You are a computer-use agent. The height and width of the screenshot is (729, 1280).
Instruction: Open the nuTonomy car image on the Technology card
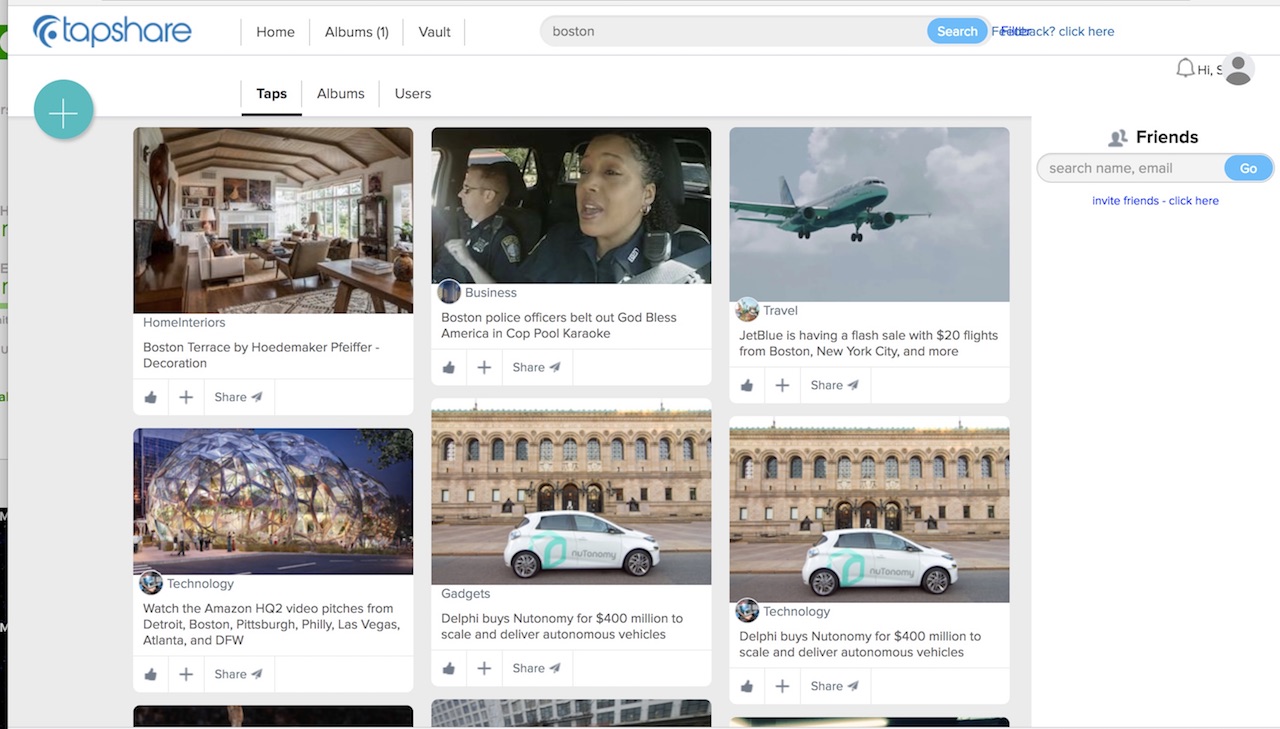point(869,510)
